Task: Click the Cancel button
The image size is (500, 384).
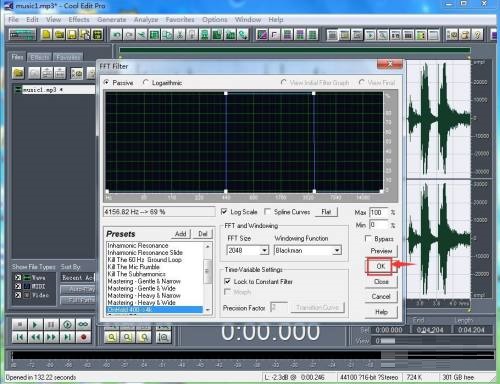Action: (x=381, y=296)
